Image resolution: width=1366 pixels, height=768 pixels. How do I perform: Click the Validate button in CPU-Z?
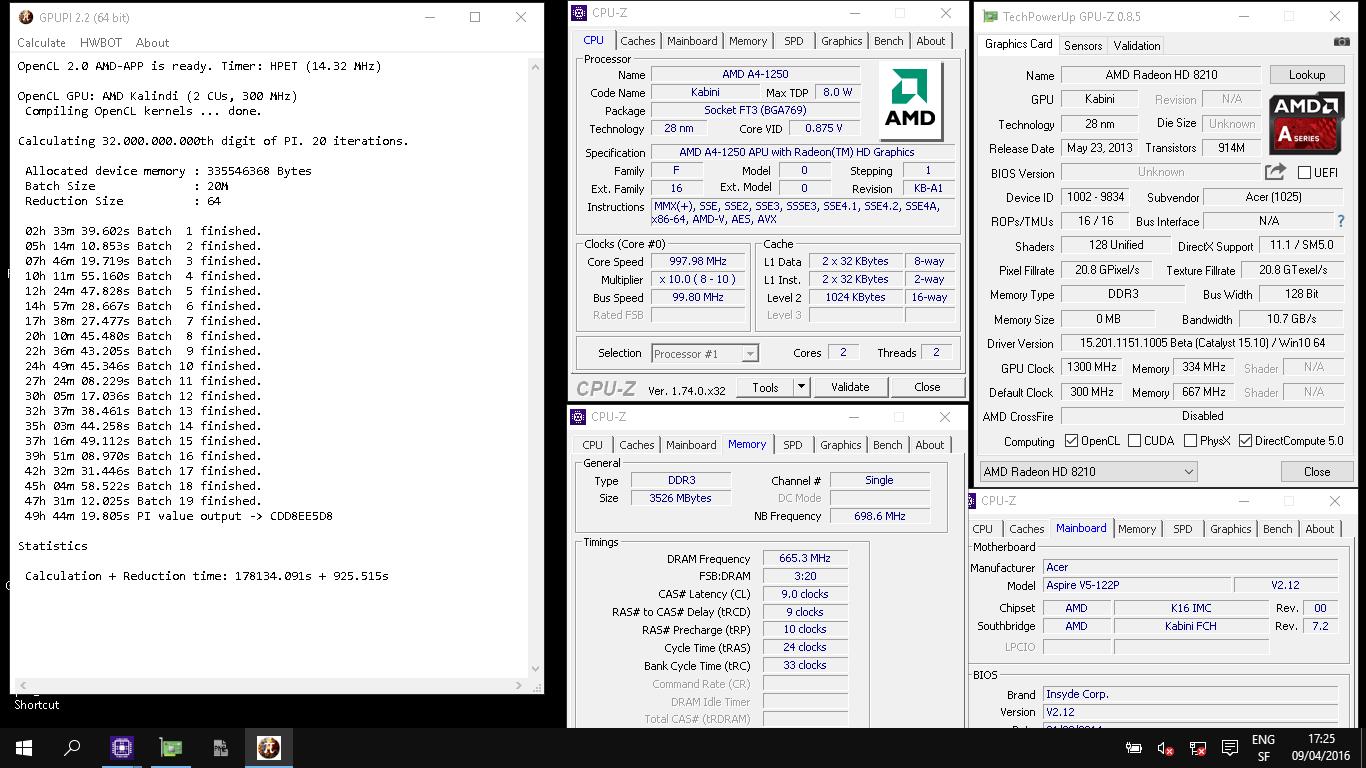[x=850, y=387]
